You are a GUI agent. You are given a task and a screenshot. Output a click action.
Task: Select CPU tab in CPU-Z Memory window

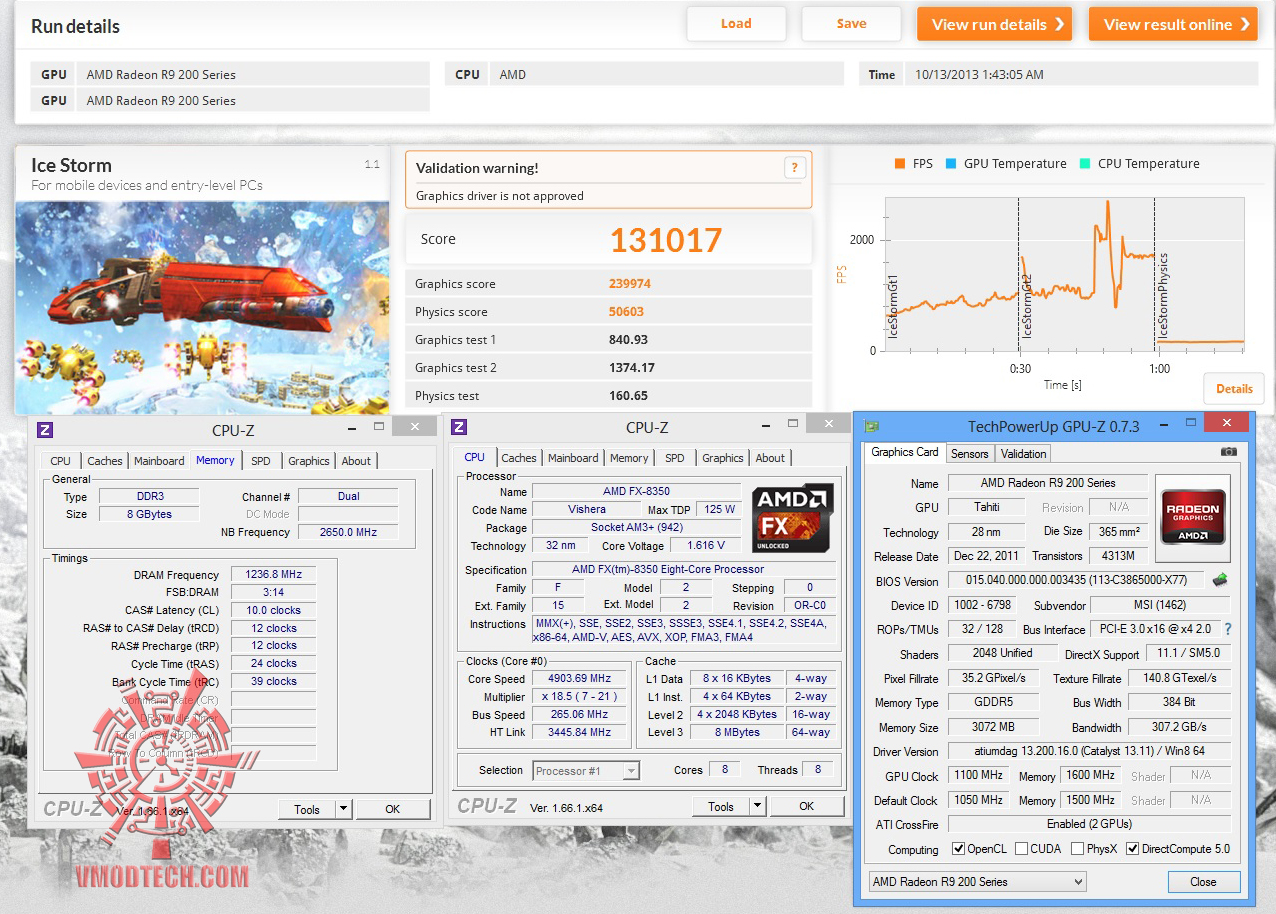click(61, 461)
